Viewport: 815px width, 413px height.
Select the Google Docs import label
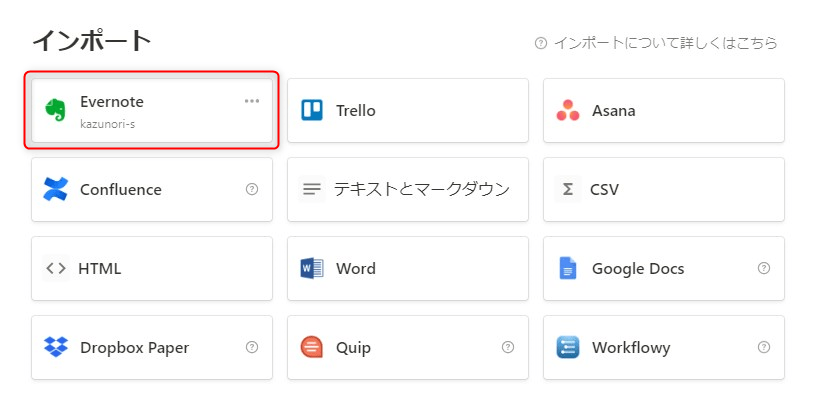tap(638, 269)
